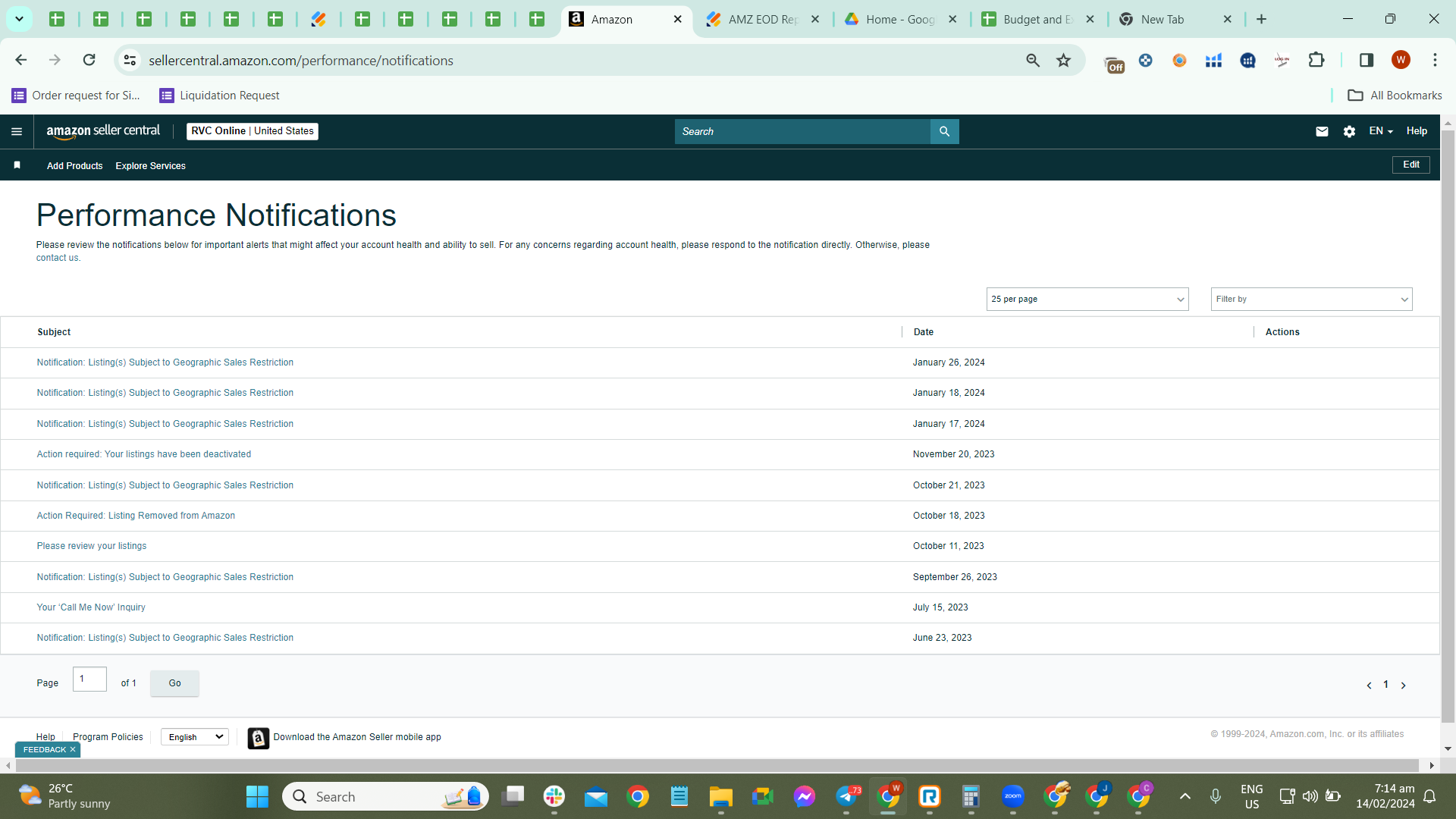This screenshot has width=1456, height=819.
Task: Open File Explorer from the taskbar
Action: [720, 796]
